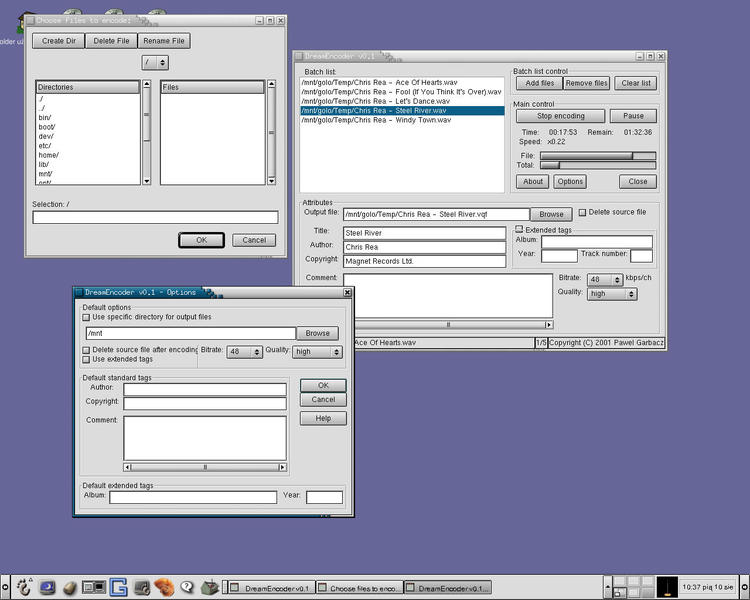Hide the panel using its right edge arrow

745,587
